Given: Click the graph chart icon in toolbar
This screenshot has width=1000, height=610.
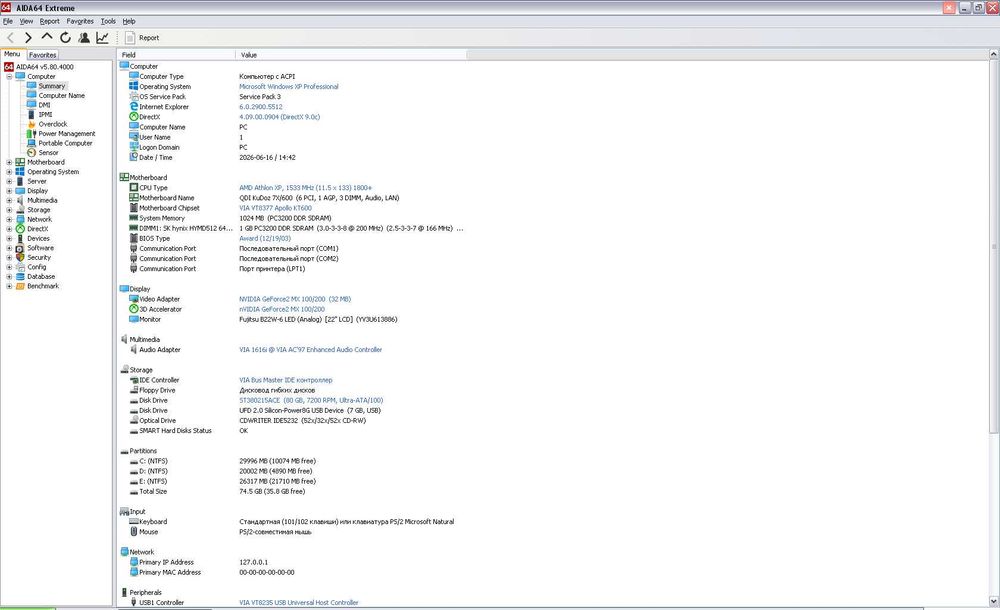Looking at the screenshot, I should pyautogui.click(x=102, y=38).
